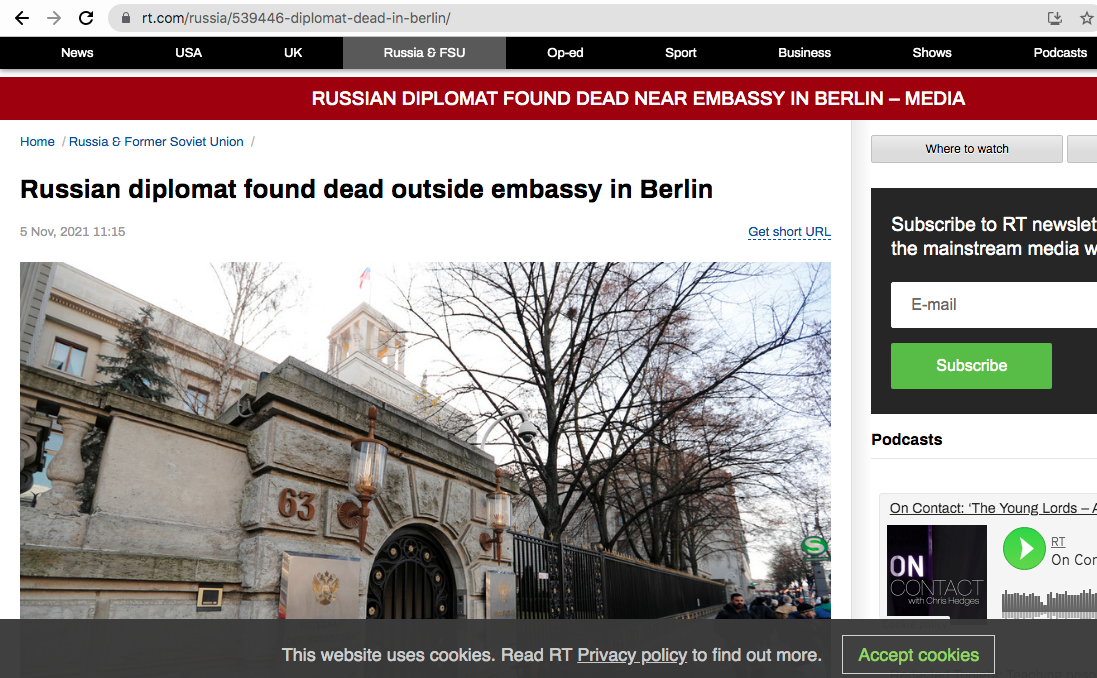Image resolution: width=1097 pixels, height=678 pixels.
Task: Accept cookies in the cookie banner
Action: [918, 655]
